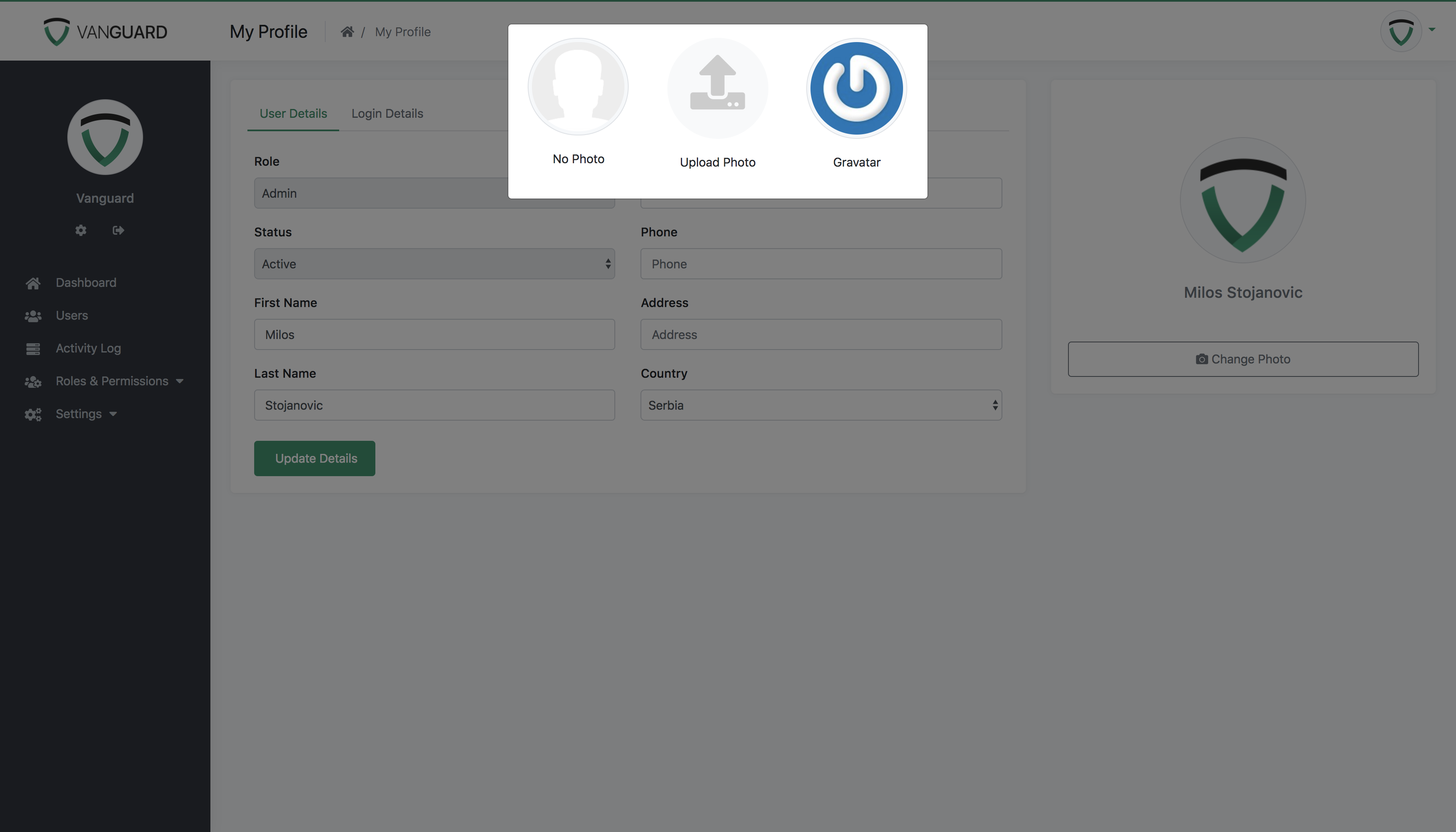The height and width of the screenshot is (832, 1456).
Task: Open the Country dropdown showing Serbia
Action: (821, 405)
